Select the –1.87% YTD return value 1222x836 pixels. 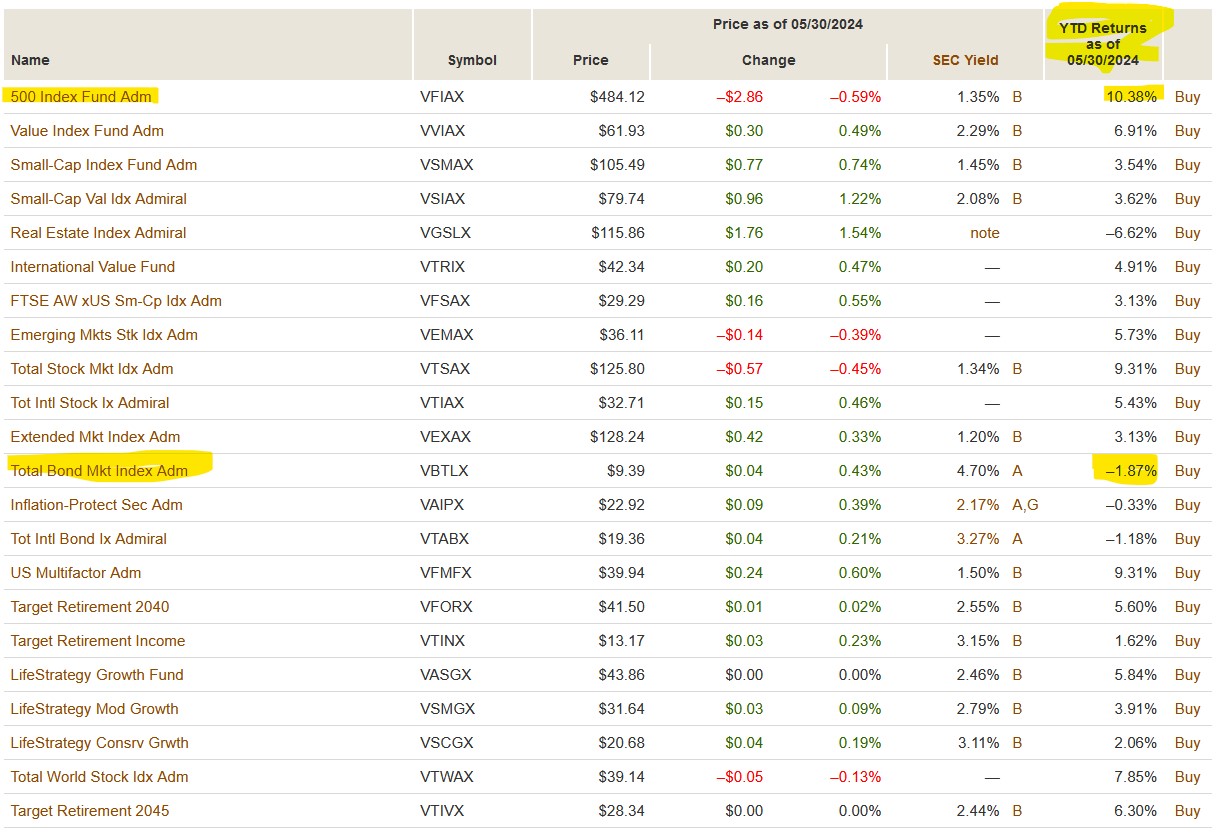[1131, 471]
